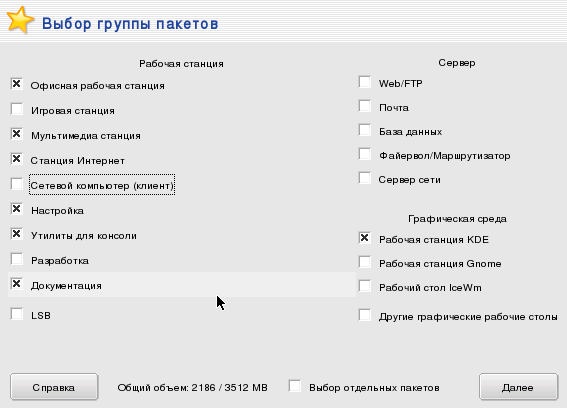Click the Файервол/Маршрутизатор label
Viewport: 567px width, 408px height.
[x=444, y=156]
